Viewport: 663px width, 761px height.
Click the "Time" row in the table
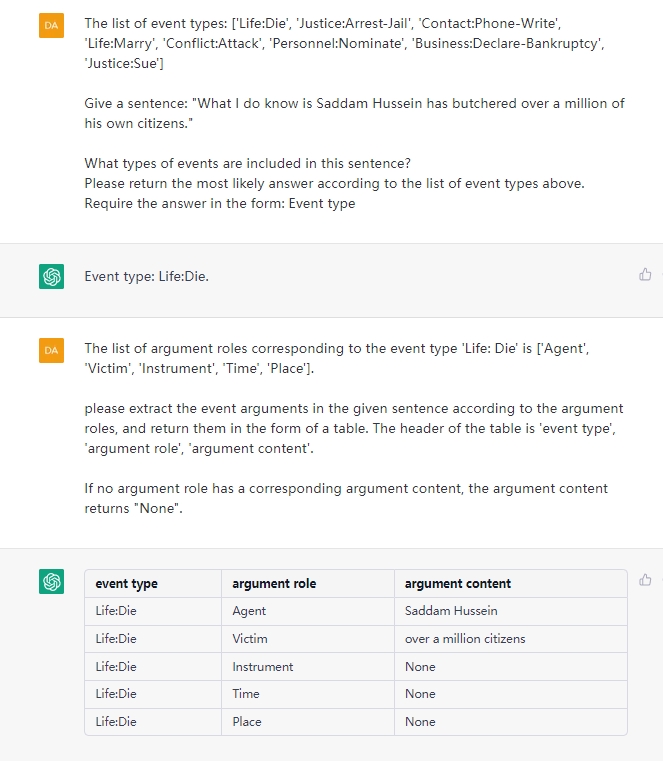[356, 694]
